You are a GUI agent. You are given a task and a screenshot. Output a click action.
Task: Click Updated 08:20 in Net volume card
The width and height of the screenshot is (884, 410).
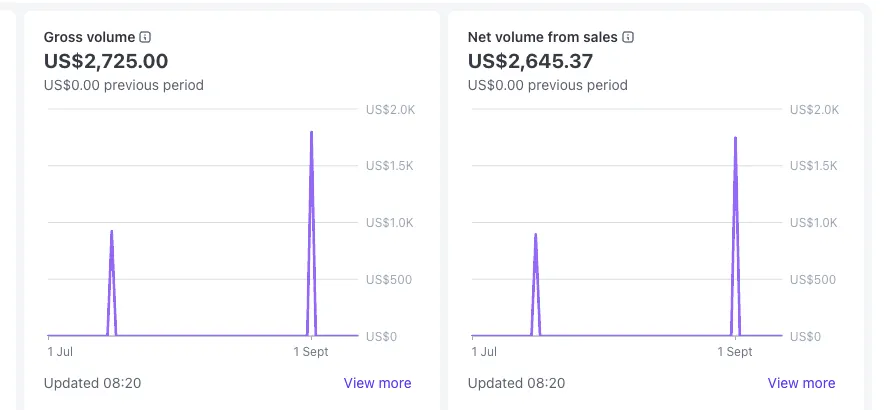516,383
